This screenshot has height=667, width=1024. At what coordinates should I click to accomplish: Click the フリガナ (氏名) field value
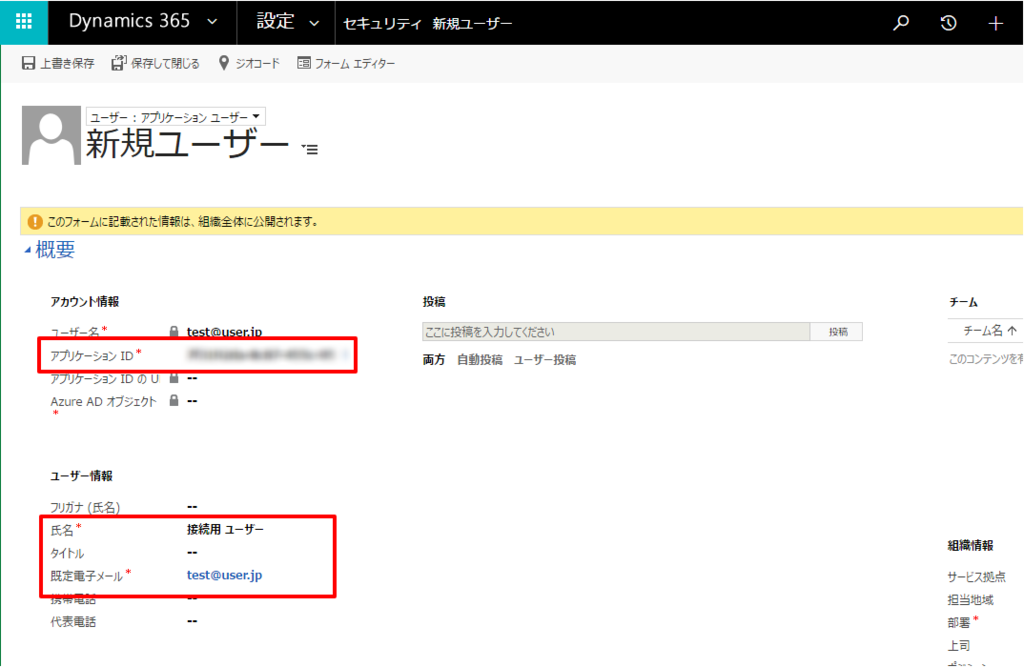192,506
